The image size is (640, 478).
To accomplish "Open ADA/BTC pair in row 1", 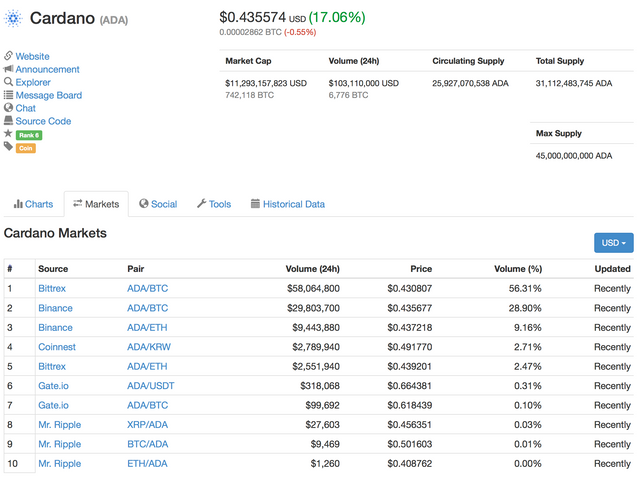I will [147, 288].
